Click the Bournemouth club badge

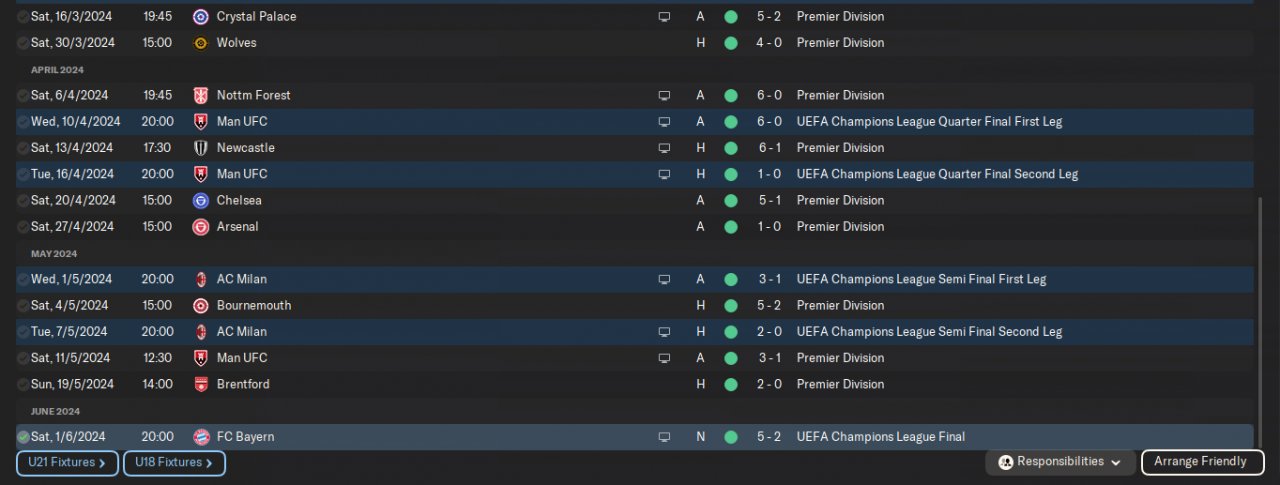click(x=200, y=305)
